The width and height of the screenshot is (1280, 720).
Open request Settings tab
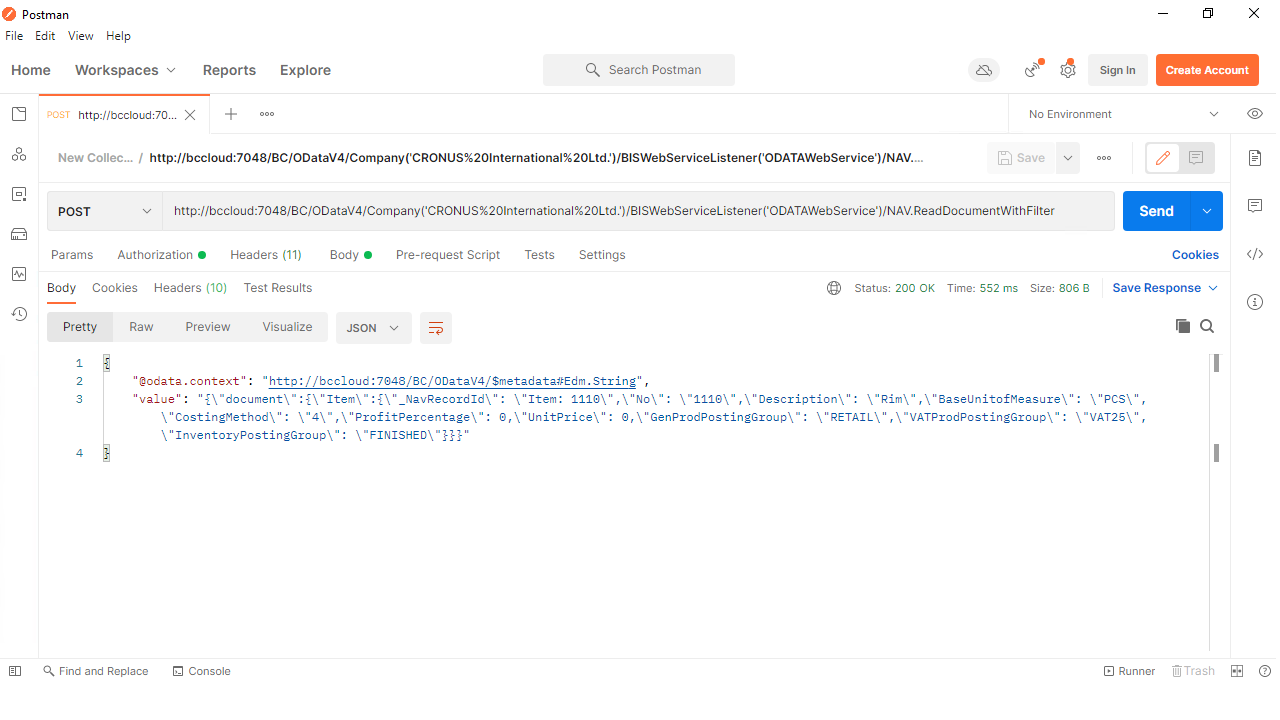[602, 255]
